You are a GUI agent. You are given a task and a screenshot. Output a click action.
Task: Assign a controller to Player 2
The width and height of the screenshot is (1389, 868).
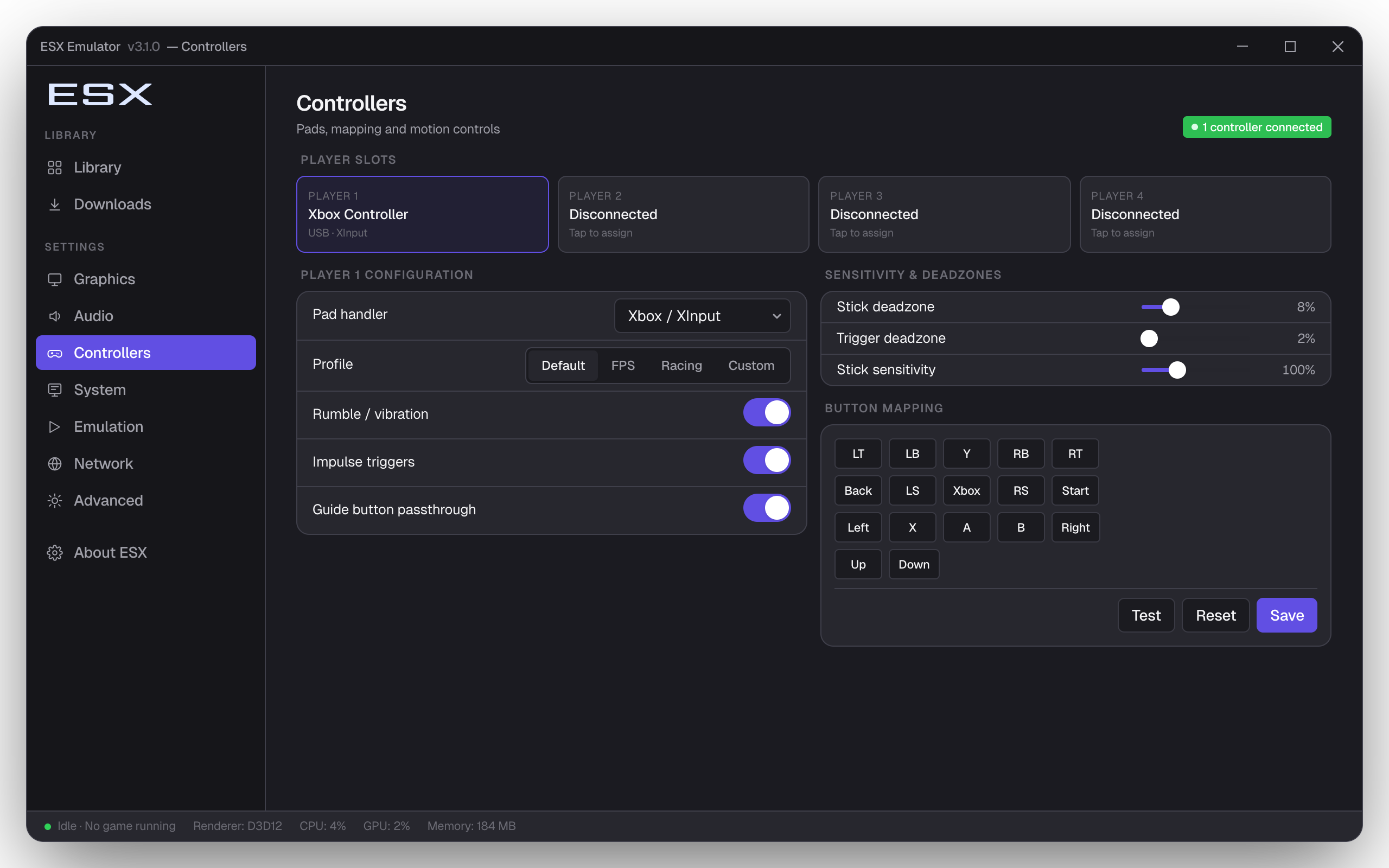point(683,214)
